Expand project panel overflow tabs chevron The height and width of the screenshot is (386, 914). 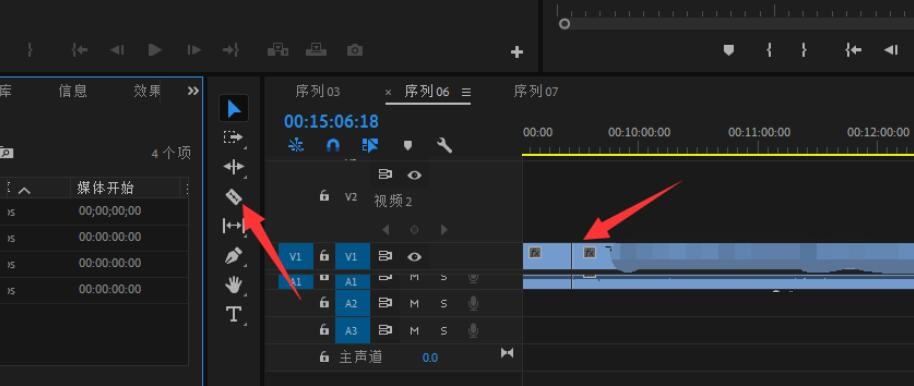tap(193, 91)
